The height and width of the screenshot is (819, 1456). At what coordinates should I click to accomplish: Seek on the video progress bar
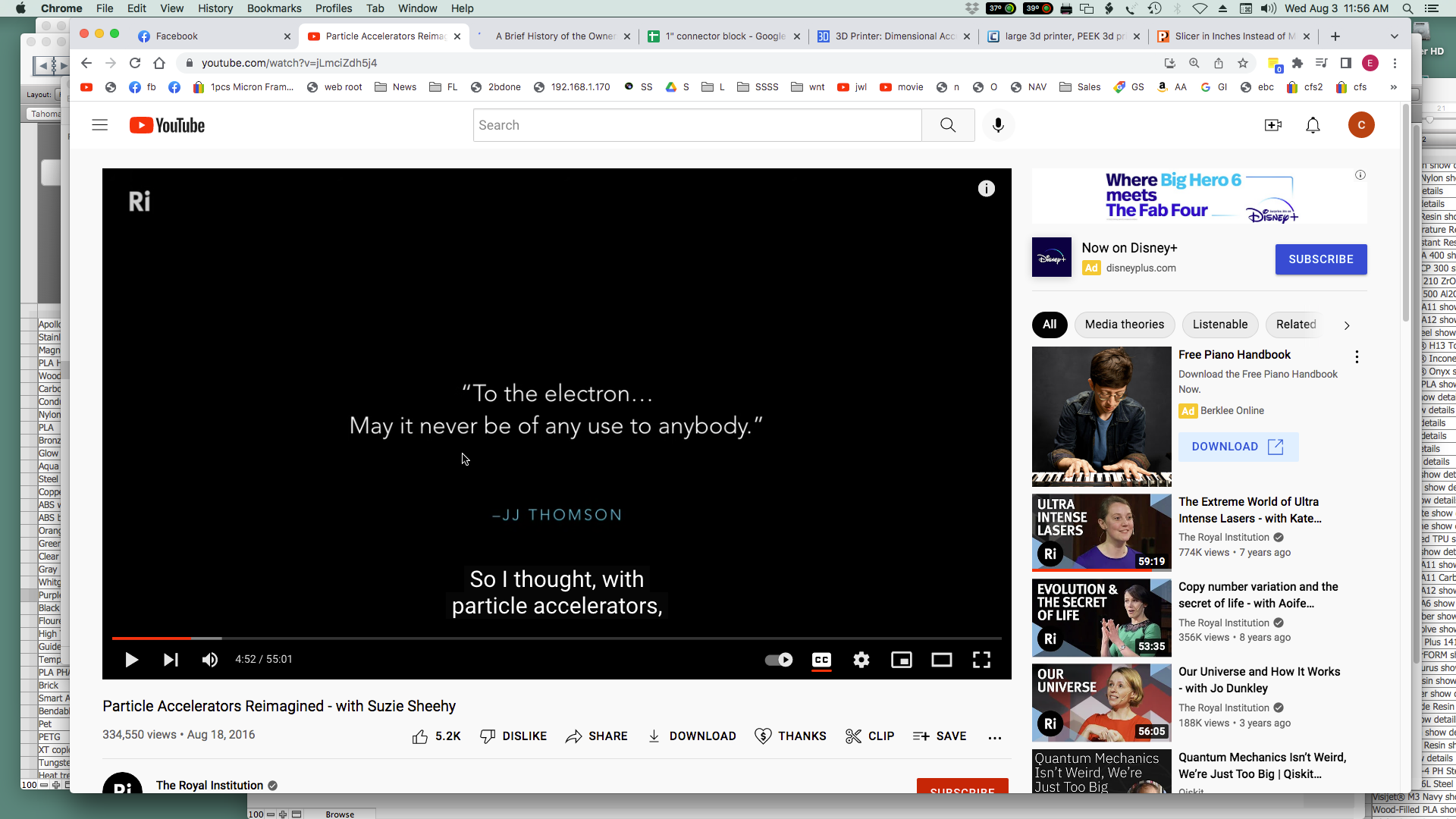[531, 639]
